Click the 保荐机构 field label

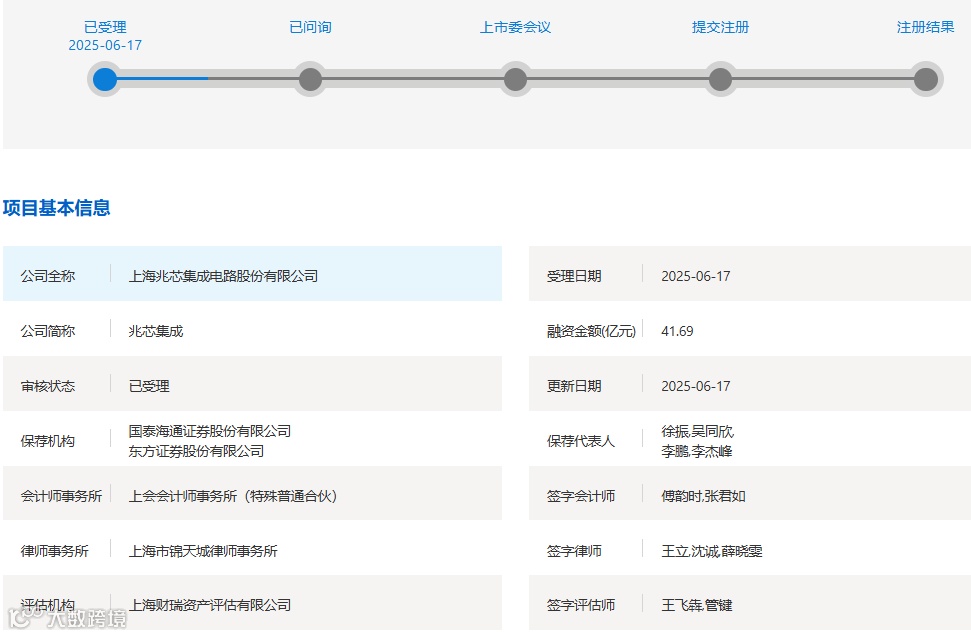[x=48, y=441]
